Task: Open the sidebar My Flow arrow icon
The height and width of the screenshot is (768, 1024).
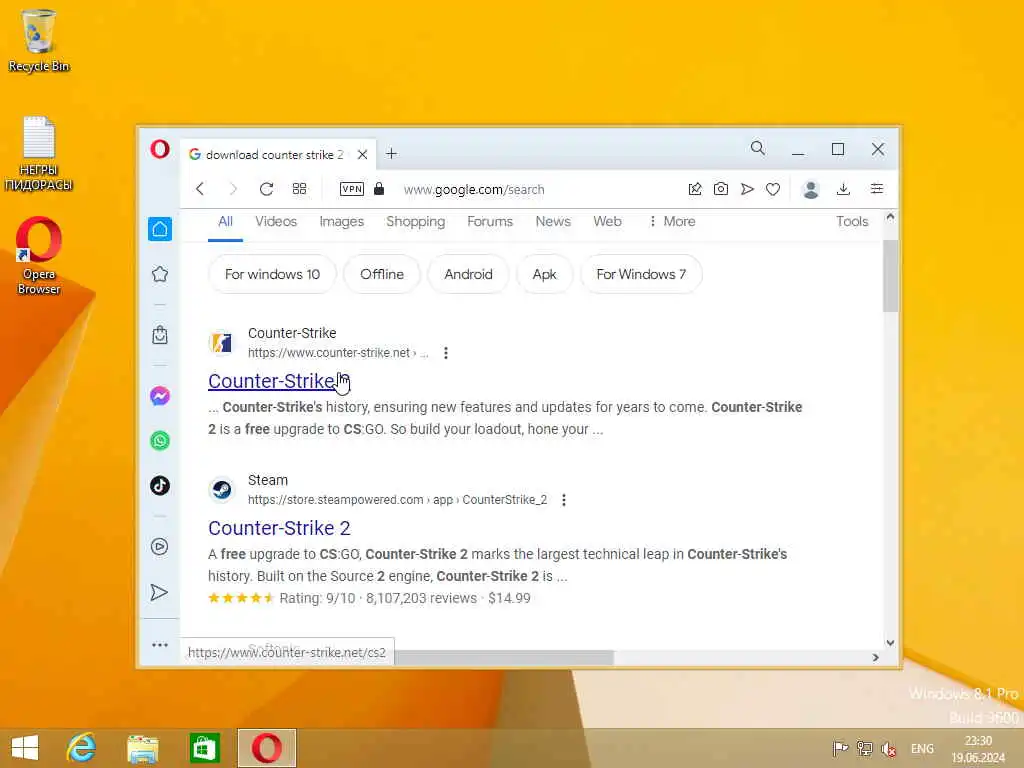Action: [x=159, y=592]
